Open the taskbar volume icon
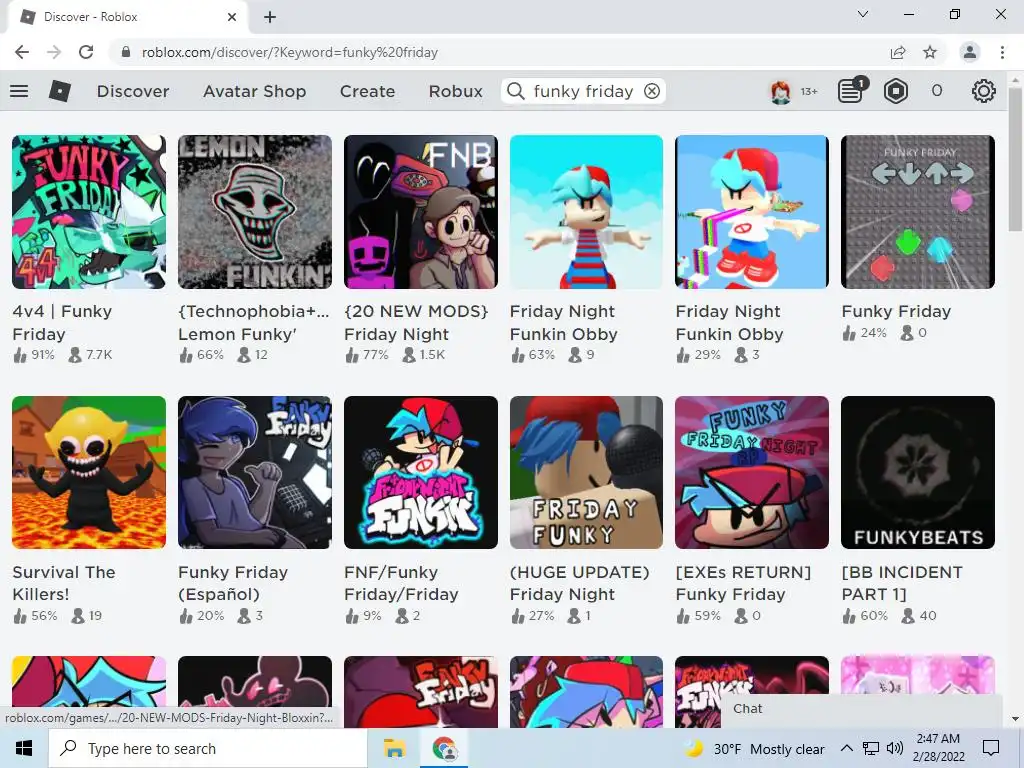Viewport: 1024px width, 768px height. pos(895,748)
